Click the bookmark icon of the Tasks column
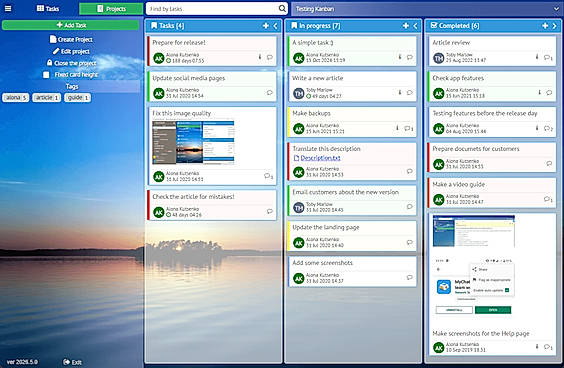The image size is (564, 368). 154,26
